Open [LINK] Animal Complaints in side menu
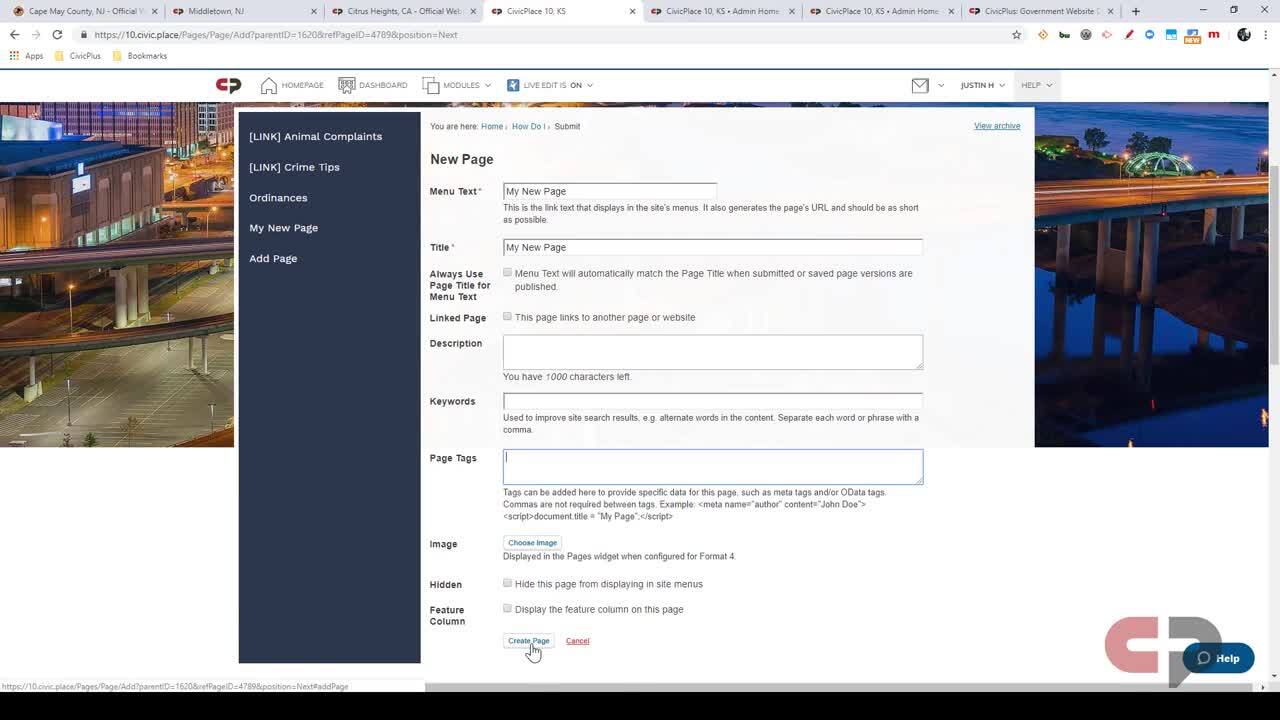1280x720 pixels. (x=315, y=136)
